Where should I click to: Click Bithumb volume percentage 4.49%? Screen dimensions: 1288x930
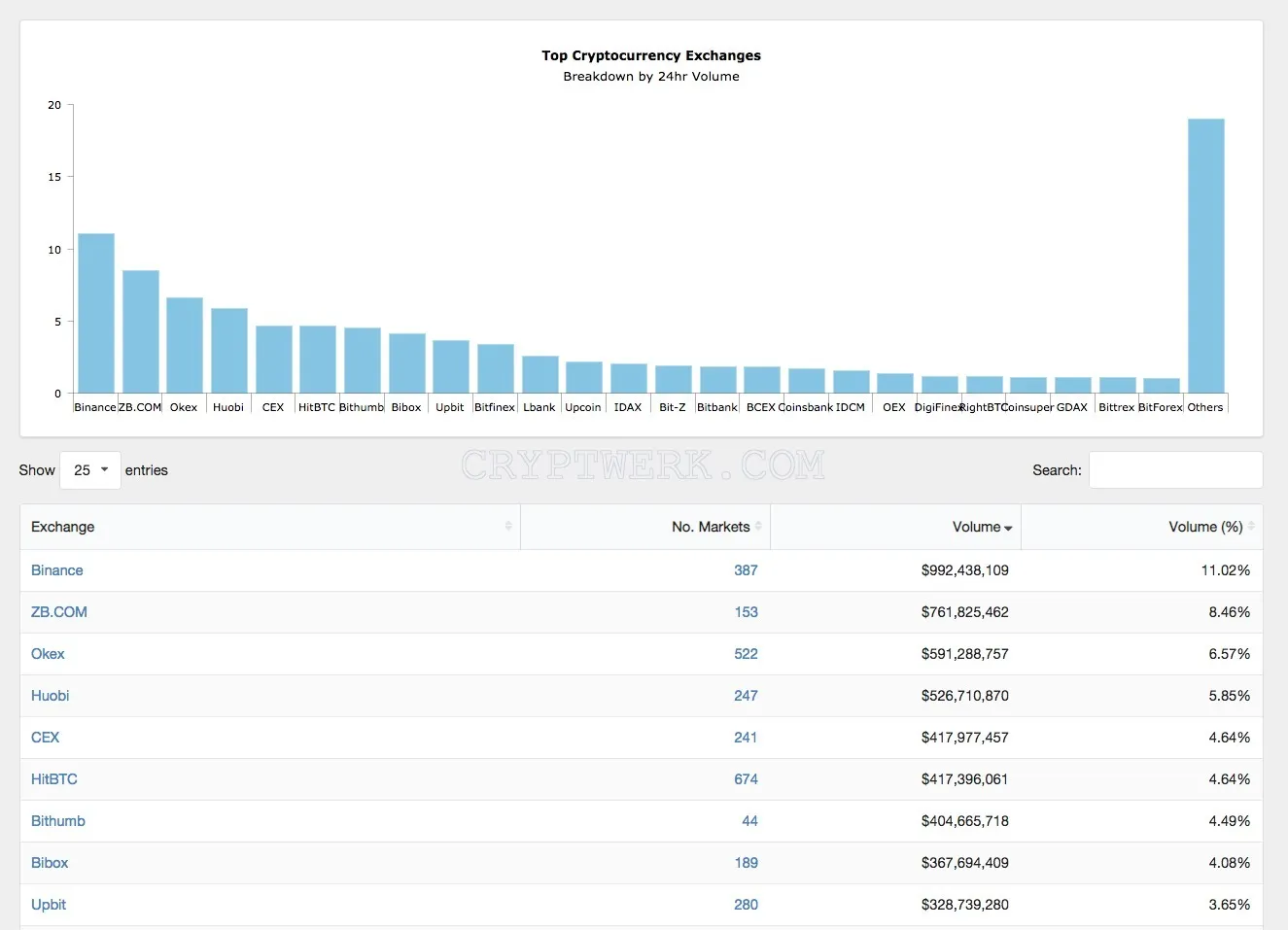click(1230, 821)
